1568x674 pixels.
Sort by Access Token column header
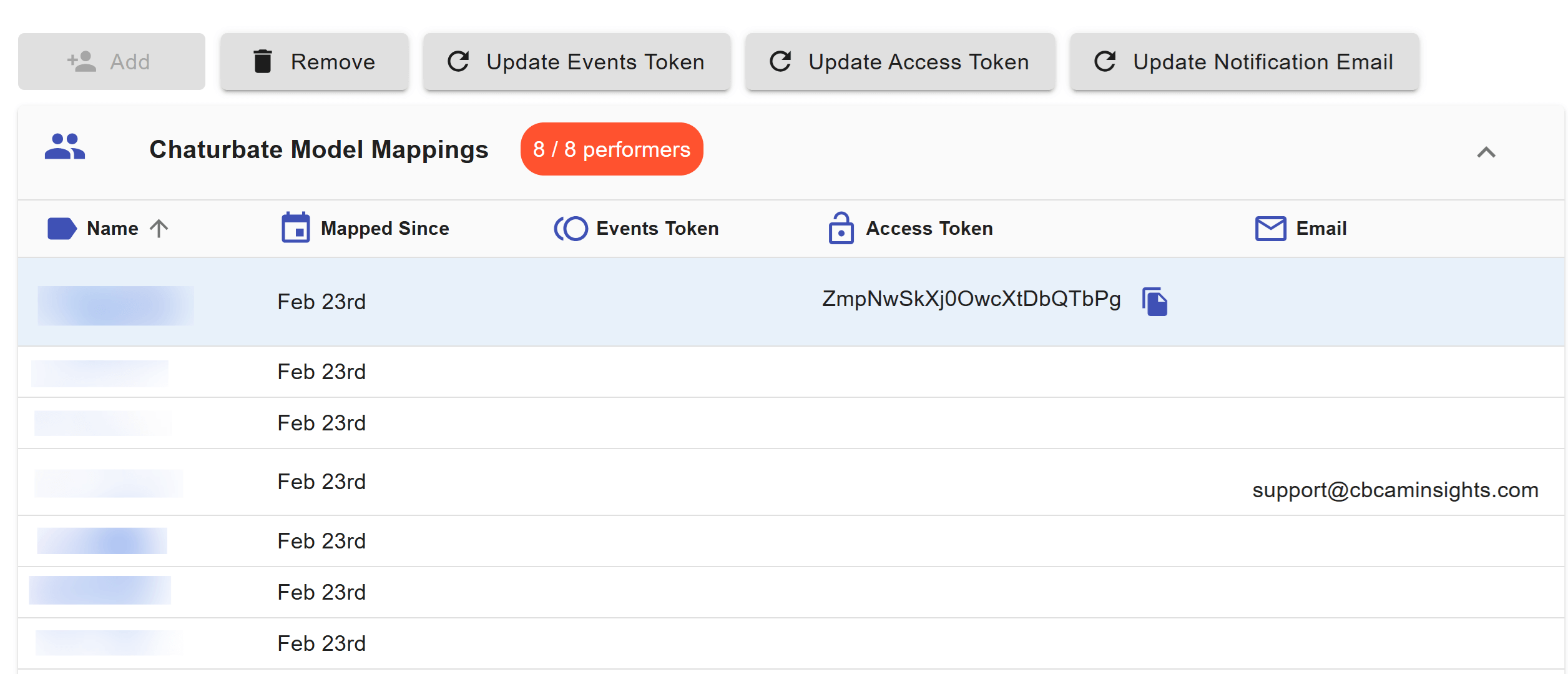tap(929, 229)
